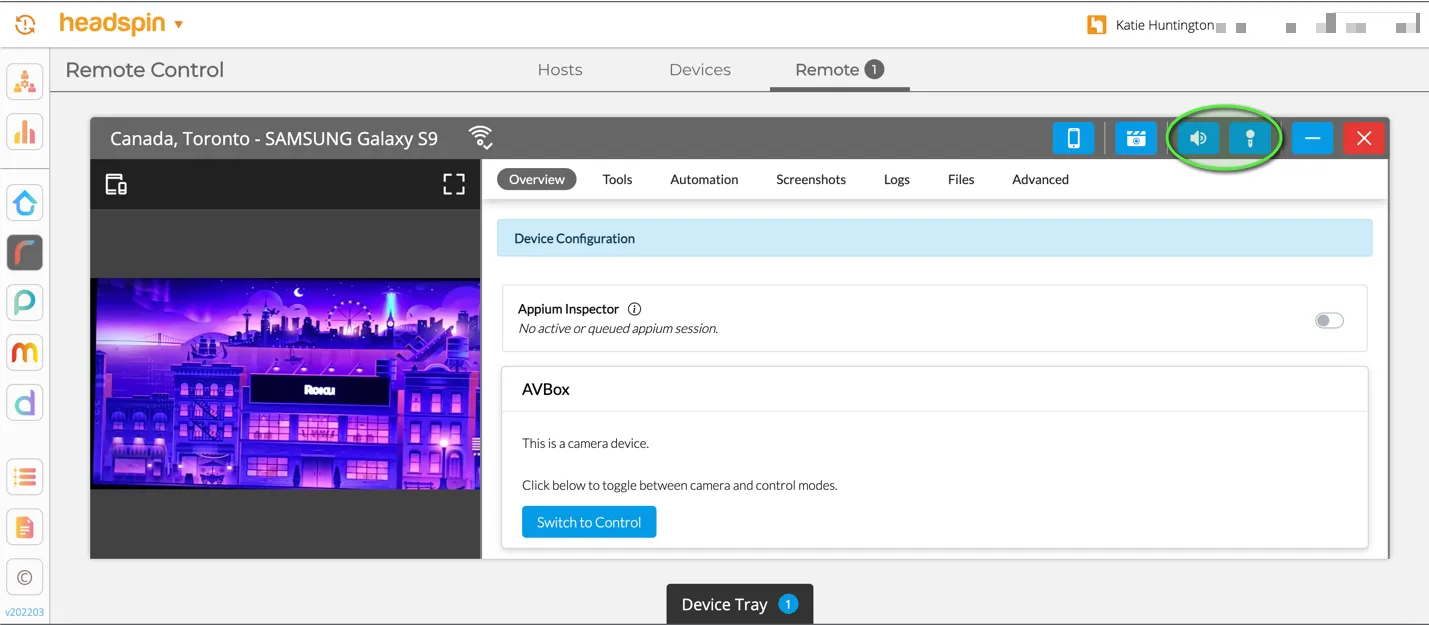This screenshot has width=1429, height=625.
Task: Select the teal 'p' sidebar icon
Action: click(x=25, y=302)
